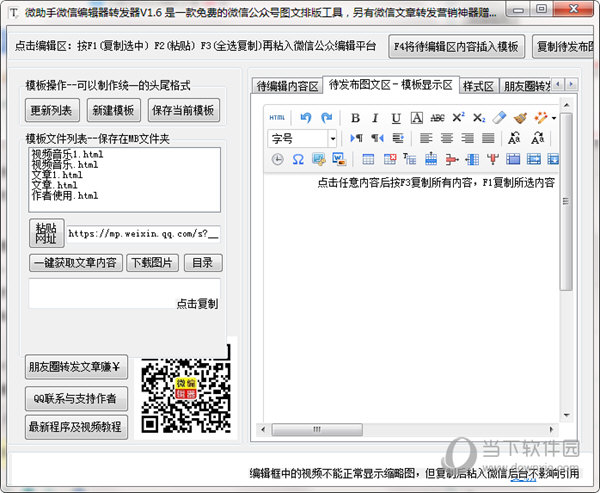This screenshot has width=600, height=493.
Task: Click the delete table column icon
Action: [x=493, y=159]
